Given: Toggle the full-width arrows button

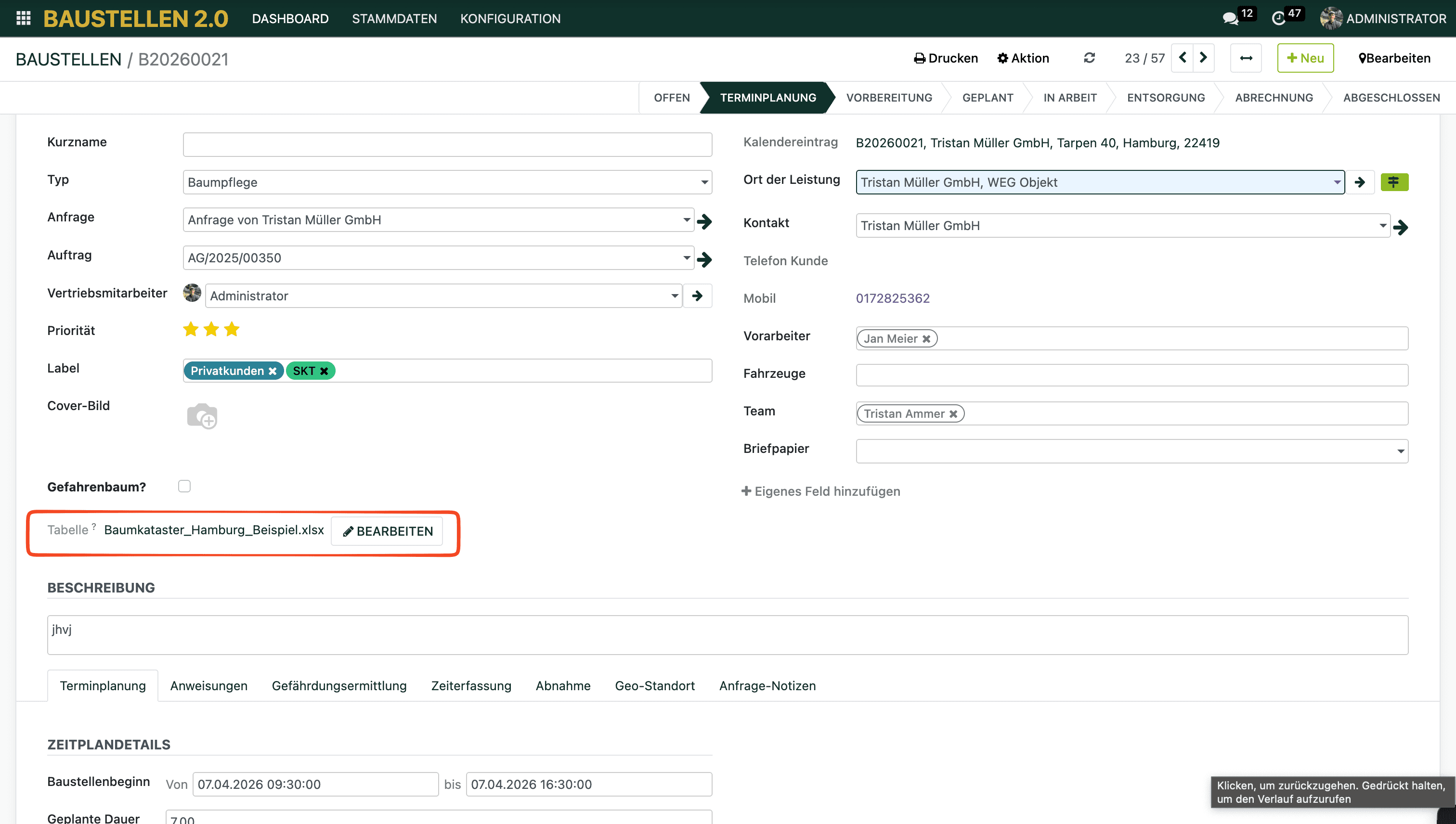Looking at the screenshot, I should click(x=1246, y=58).
